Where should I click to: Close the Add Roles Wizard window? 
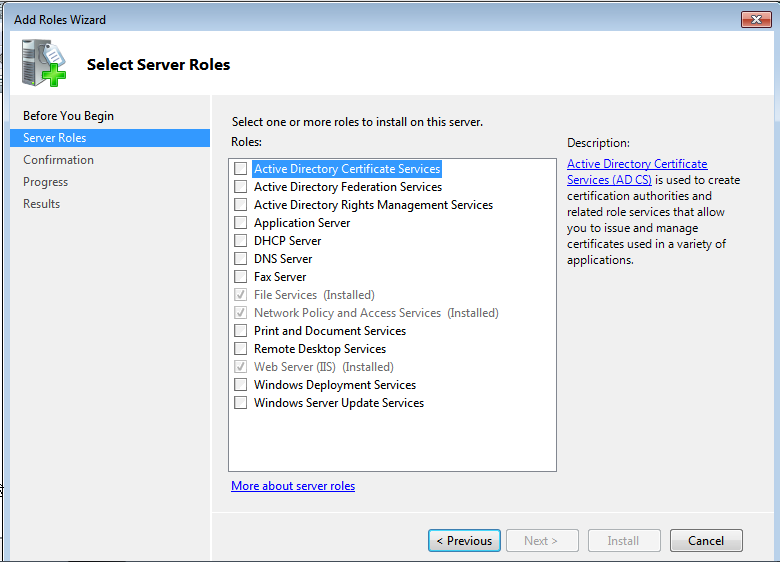click(x=756, y=19)
